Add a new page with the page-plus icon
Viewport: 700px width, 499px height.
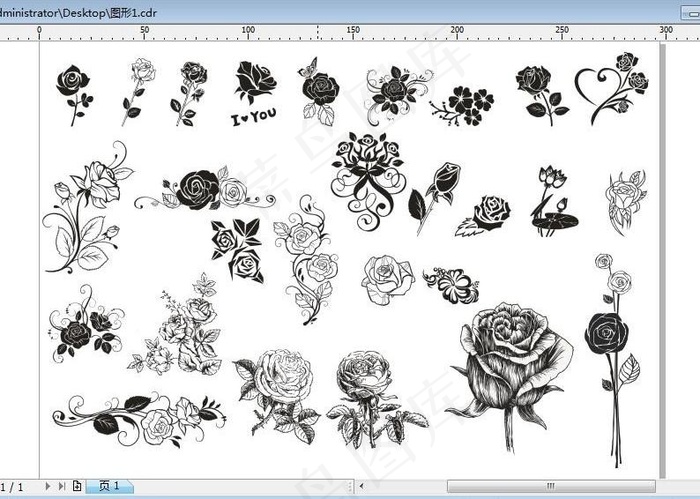coord(77,486)
